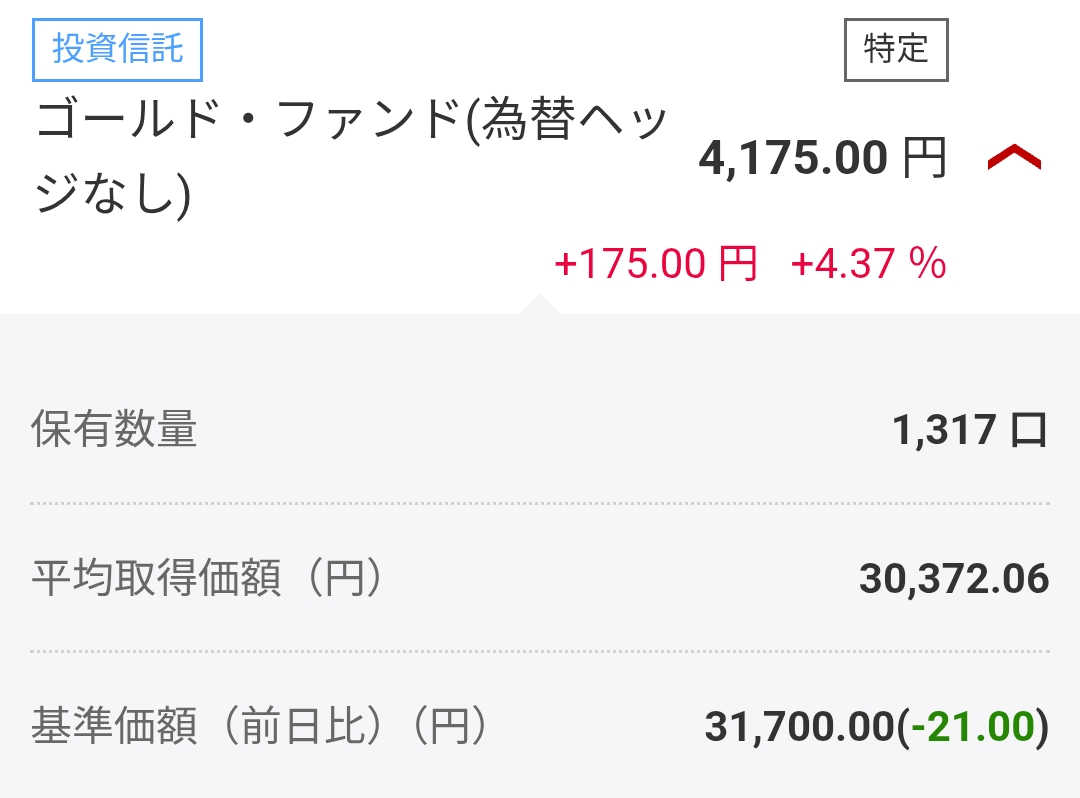1080x798 pixels.
Task: Select the 4,175.00 円 valuation amount
Action: click(x=793, y=159)
